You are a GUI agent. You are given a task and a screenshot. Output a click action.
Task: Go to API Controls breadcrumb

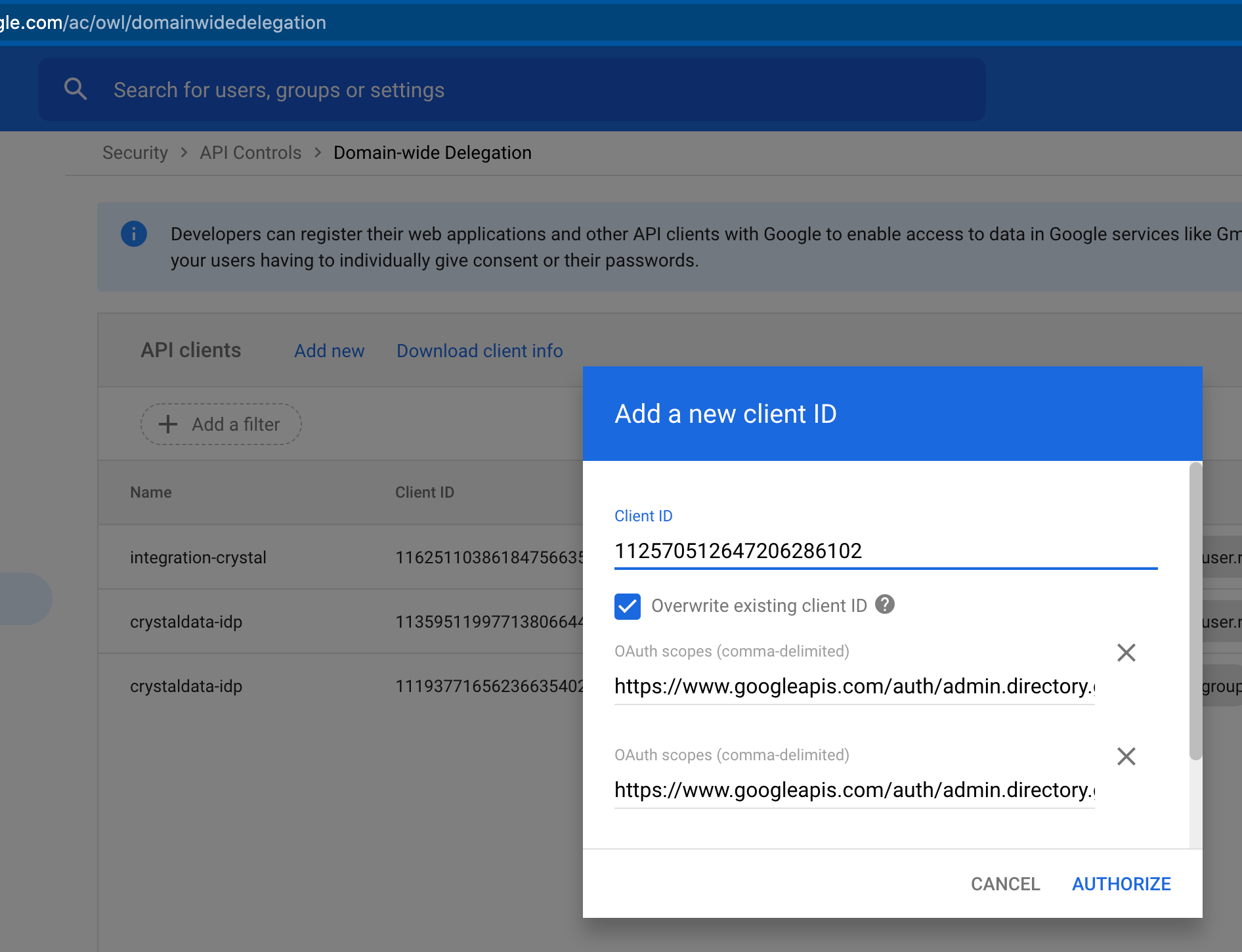[250, 152]
